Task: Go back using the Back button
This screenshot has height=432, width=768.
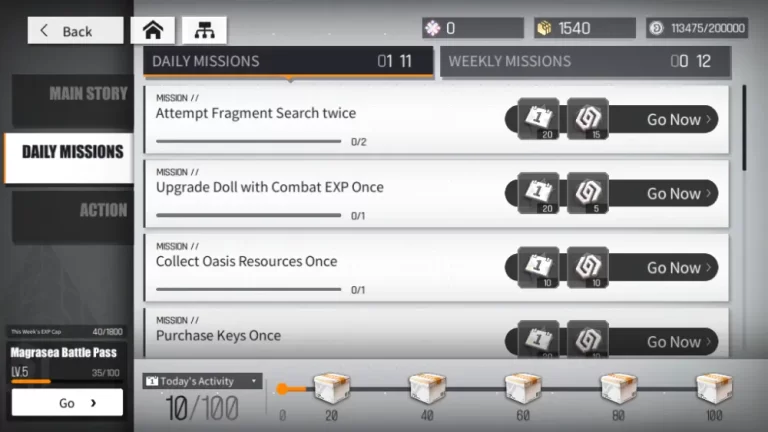Action: (x=75, y=30)
